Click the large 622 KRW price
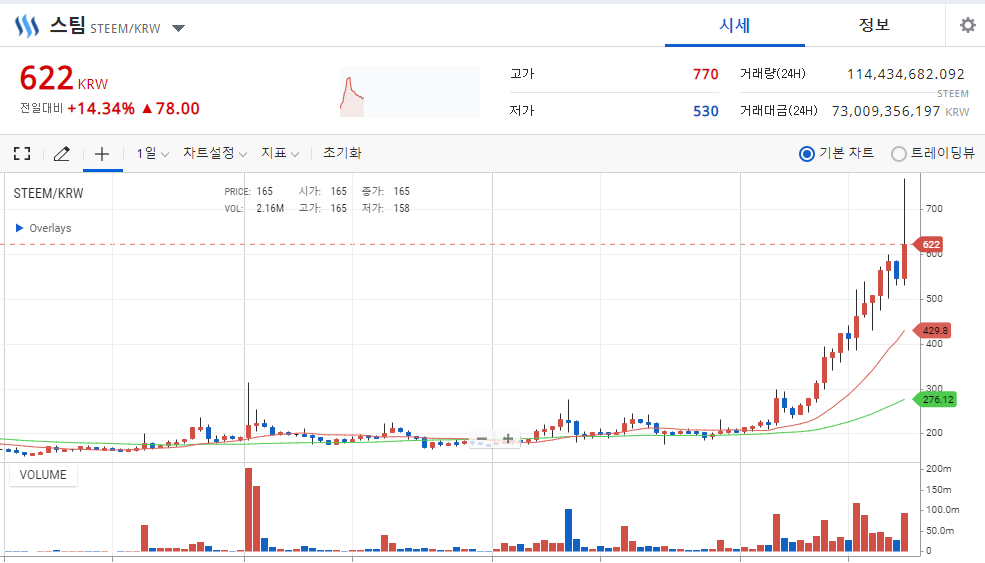The width and height of the screenshot is (985, 563). click(x=63, y=78)
